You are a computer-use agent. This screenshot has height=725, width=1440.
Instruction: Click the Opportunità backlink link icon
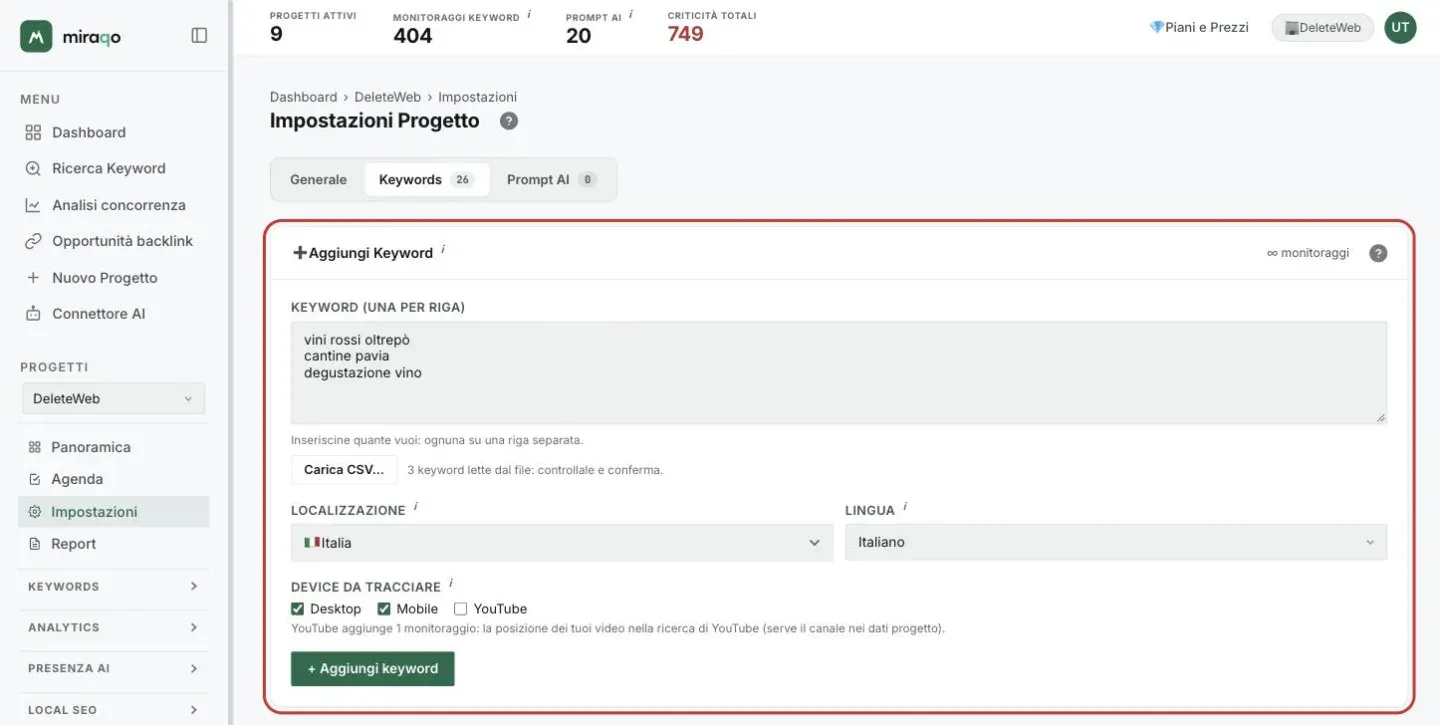(33, 241)
